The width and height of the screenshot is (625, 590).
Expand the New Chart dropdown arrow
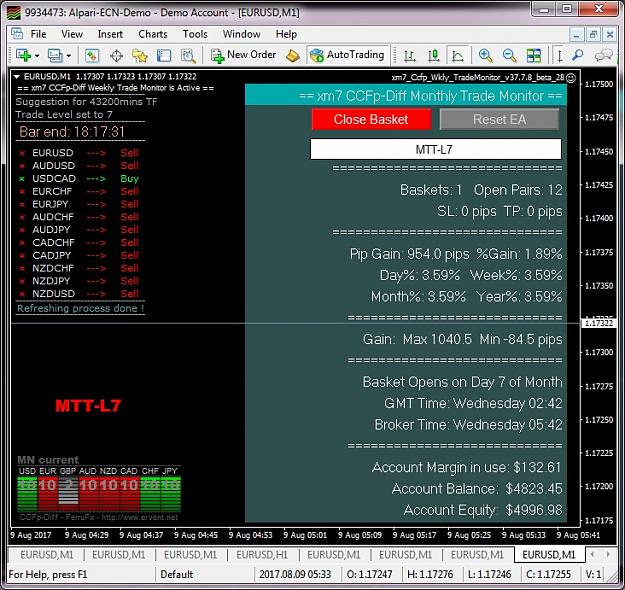(x=37, y=56)
